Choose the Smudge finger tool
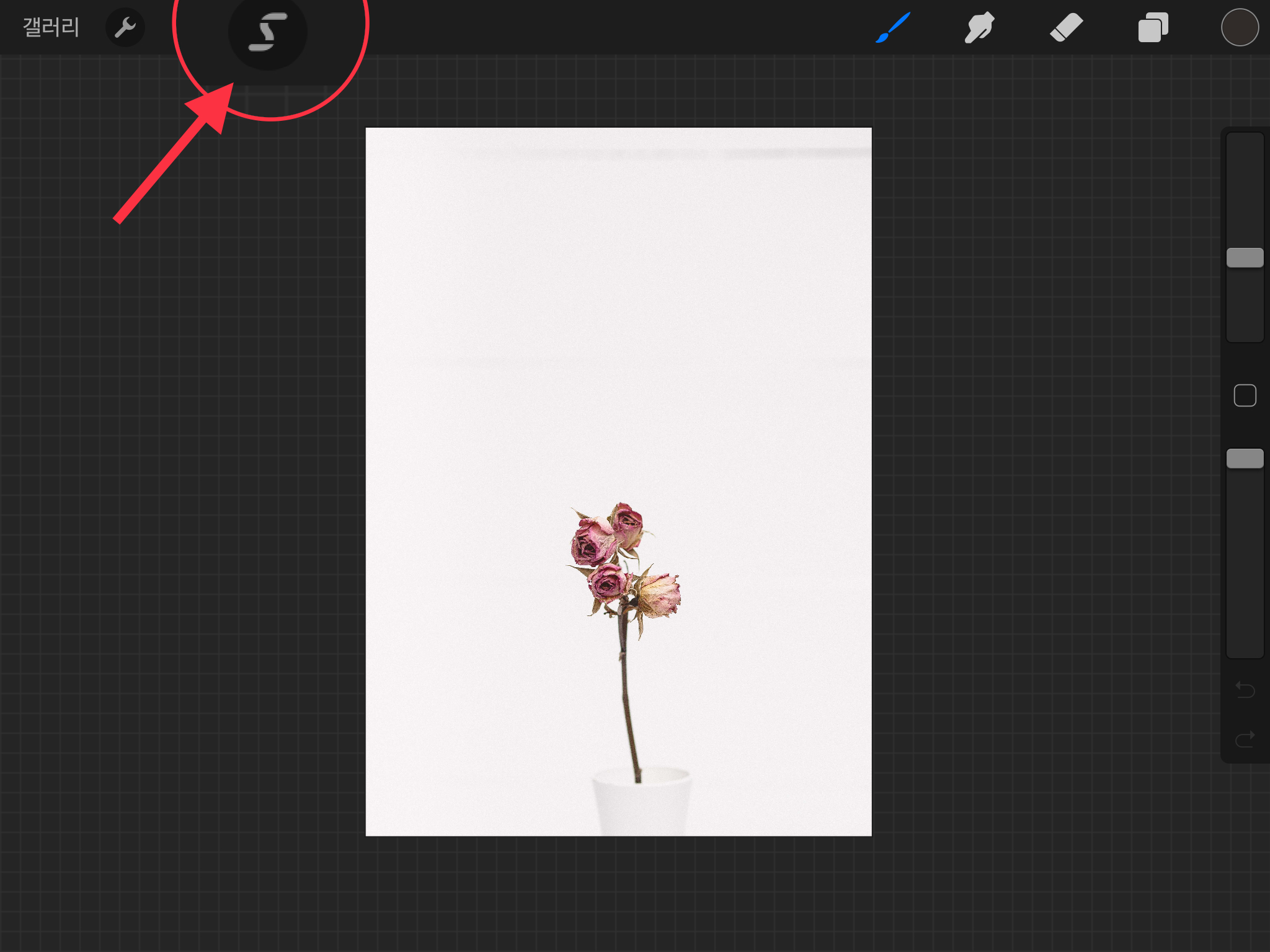Screen dimensions: 1270x952 pos(979,27)
